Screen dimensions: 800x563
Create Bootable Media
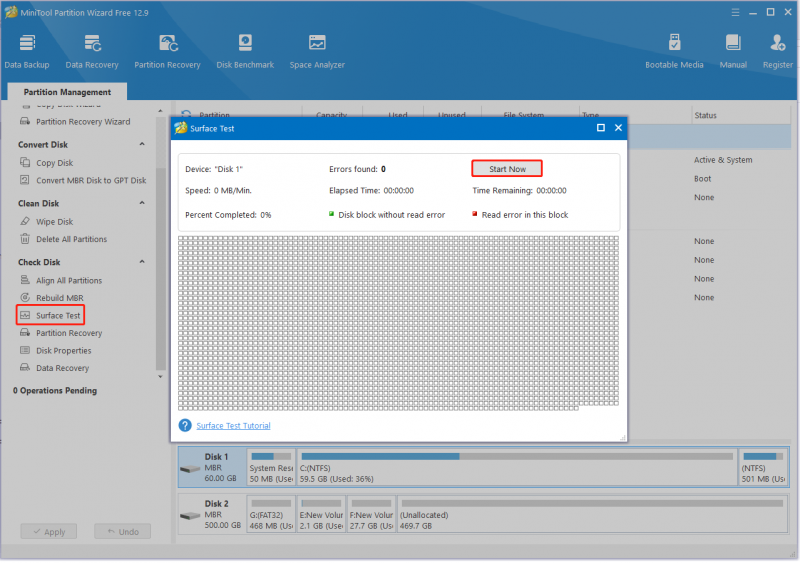click(x=674, y=52)
